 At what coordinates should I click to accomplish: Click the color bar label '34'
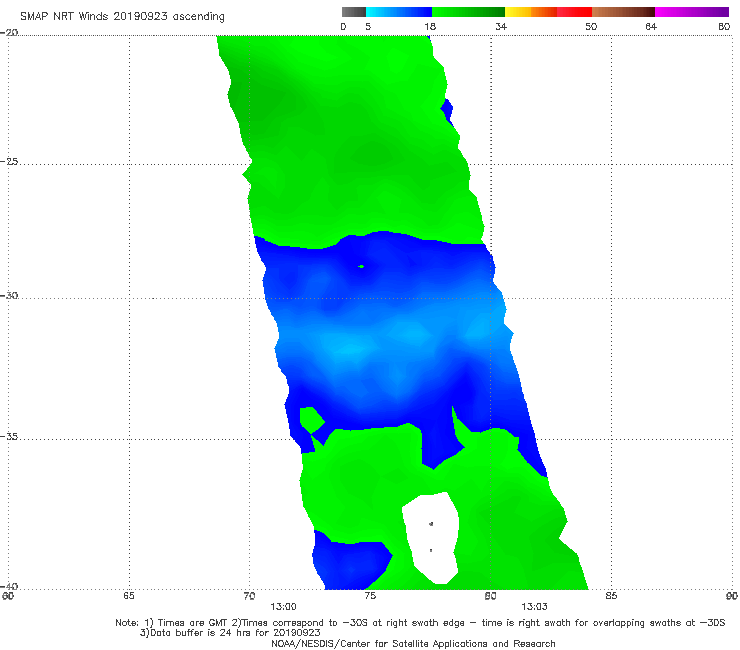(x=501, y=26)
